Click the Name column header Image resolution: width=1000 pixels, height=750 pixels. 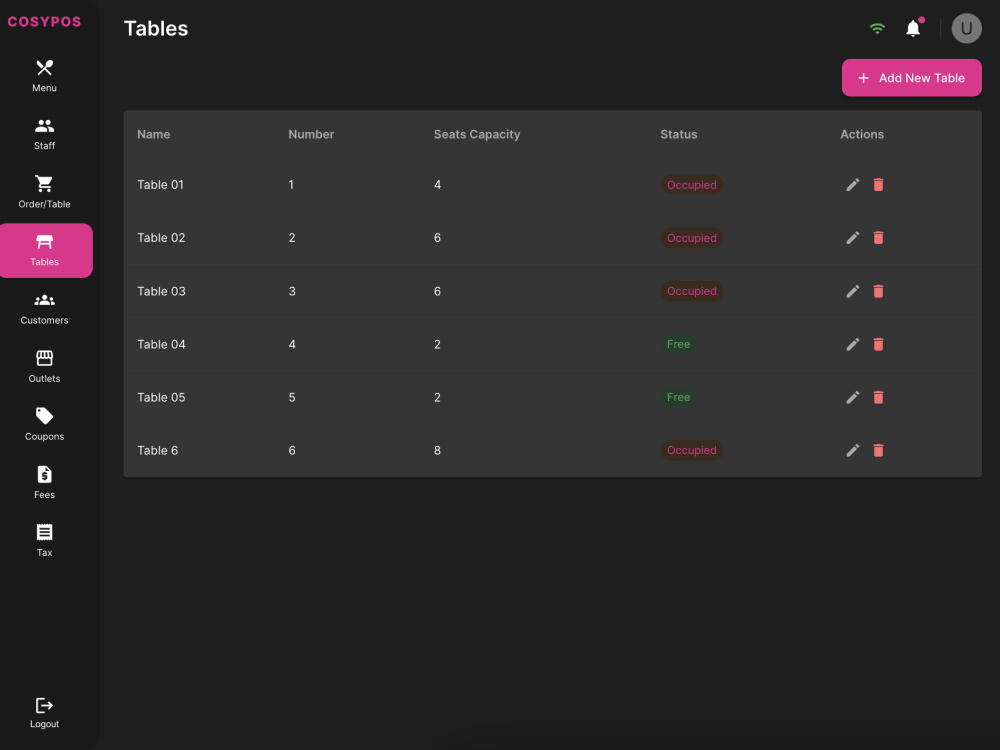pyautogui.click(x=154, y=135)
